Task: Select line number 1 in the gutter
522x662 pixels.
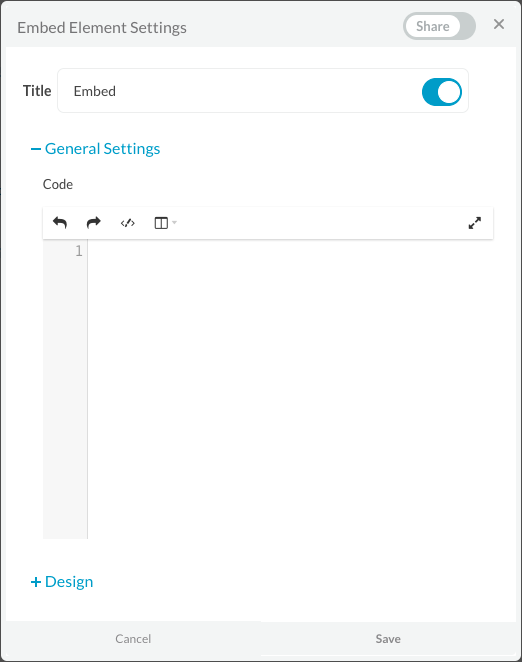Action: tap(79, 251)
